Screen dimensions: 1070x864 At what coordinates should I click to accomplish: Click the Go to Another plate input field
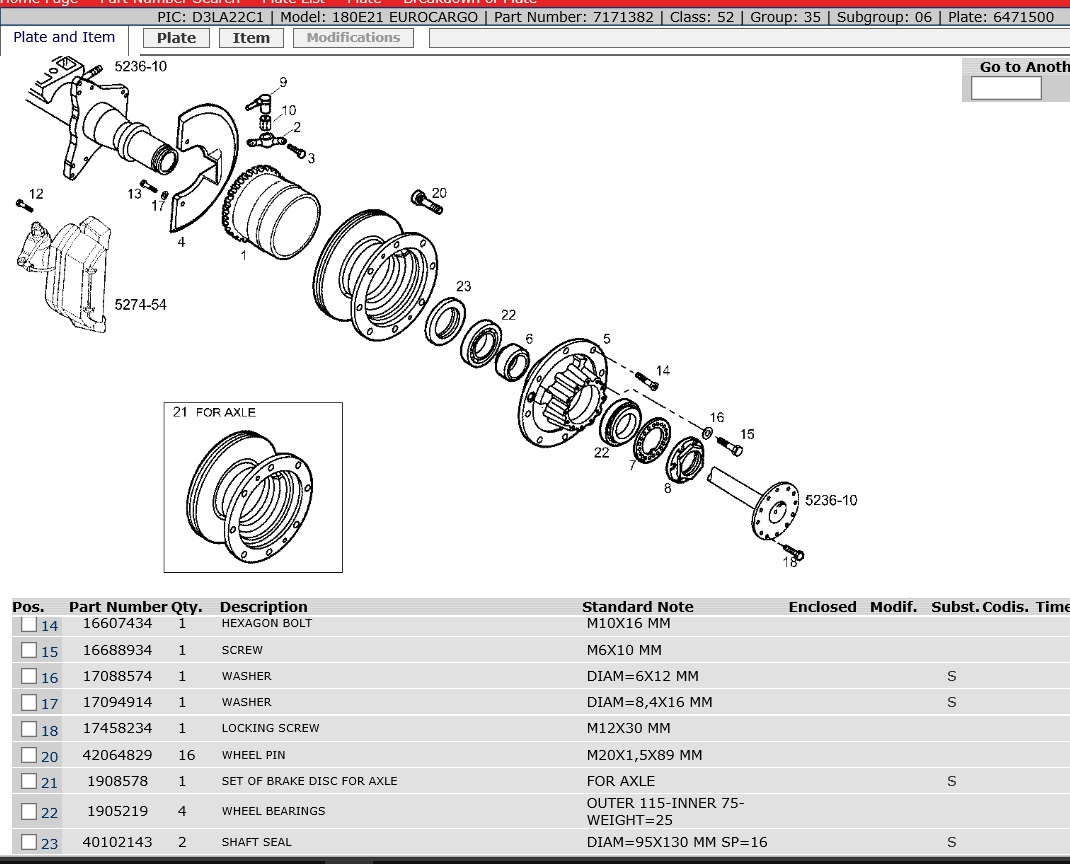(1006, 88)
